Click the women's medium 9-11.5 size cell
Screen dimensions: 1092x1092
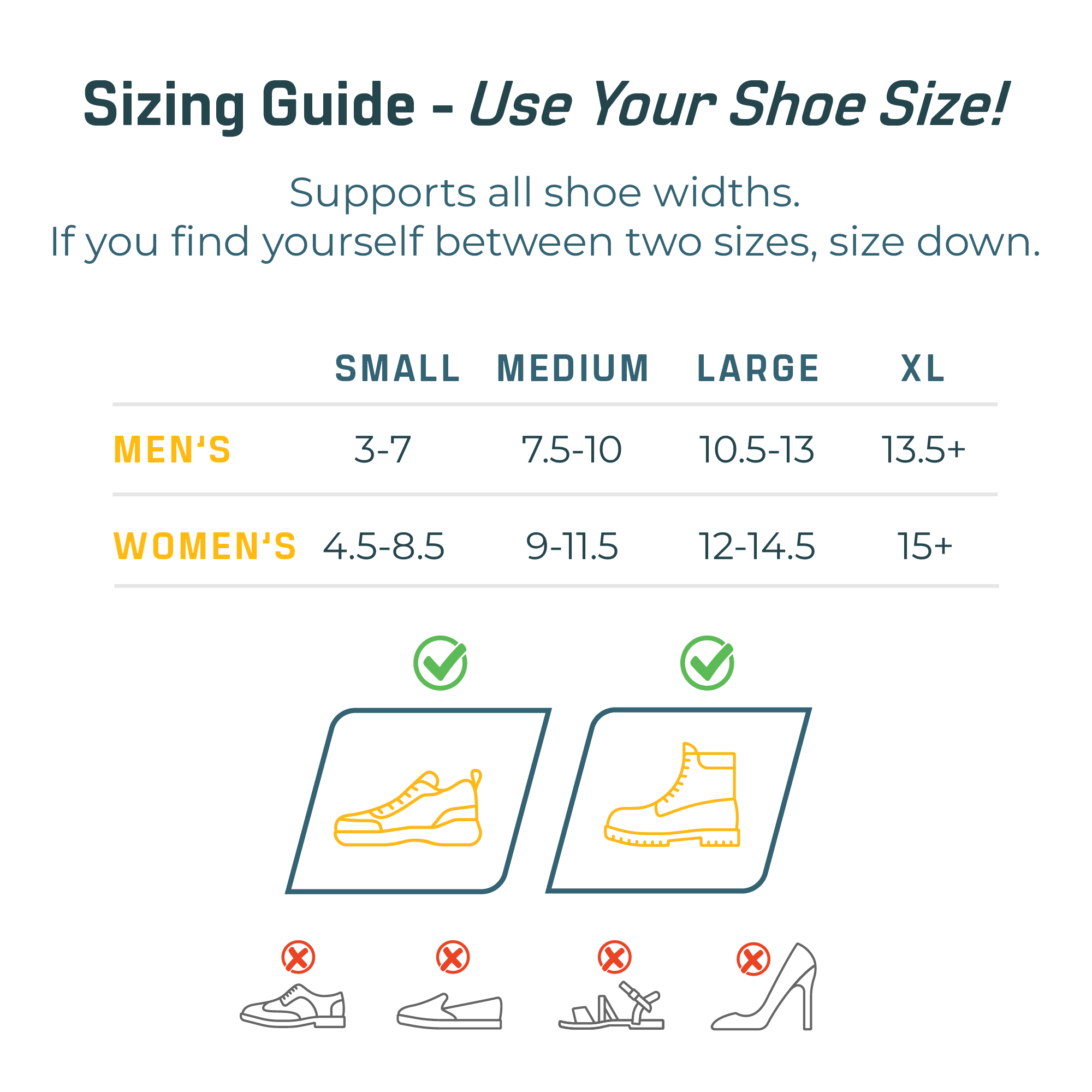(572, 547)
